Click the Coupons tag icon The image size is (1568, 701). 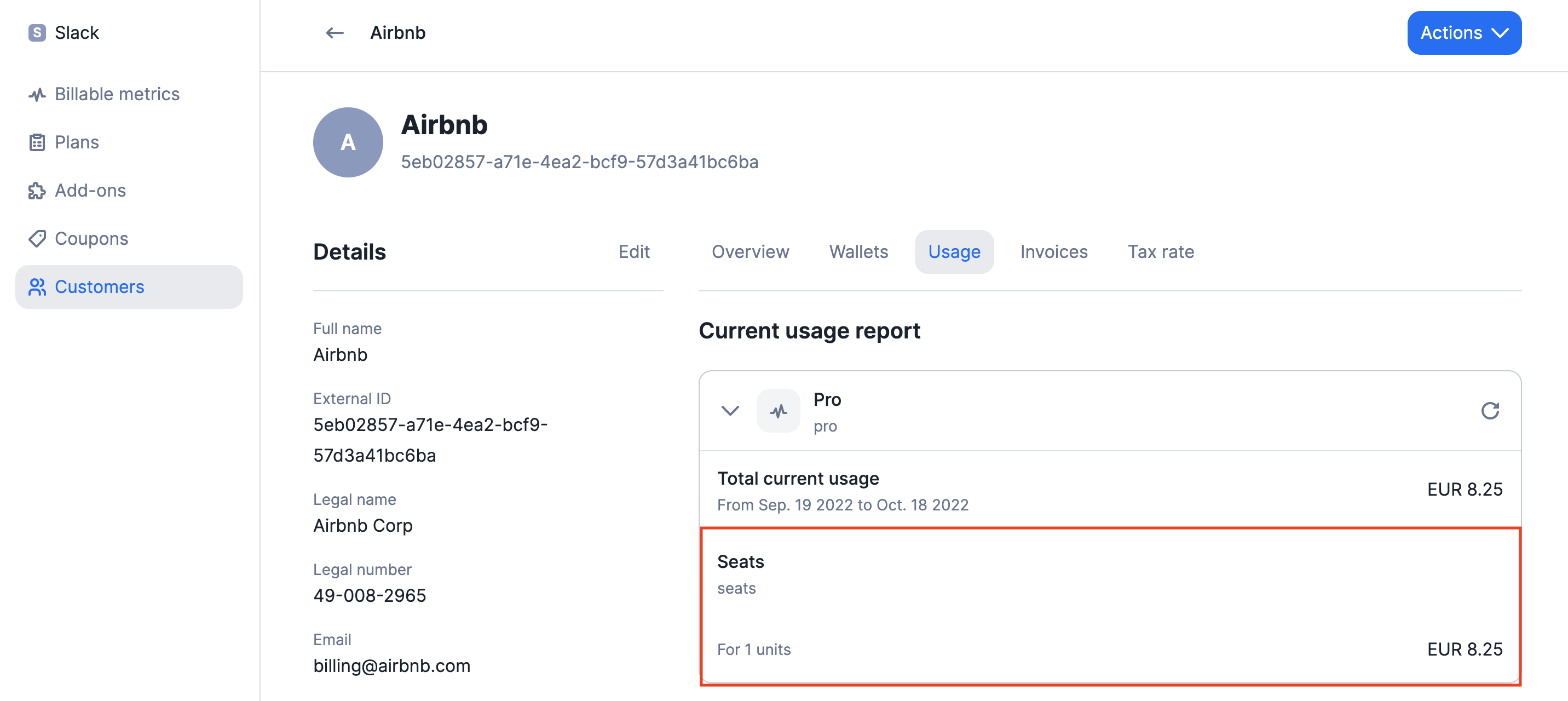point(37,238)
